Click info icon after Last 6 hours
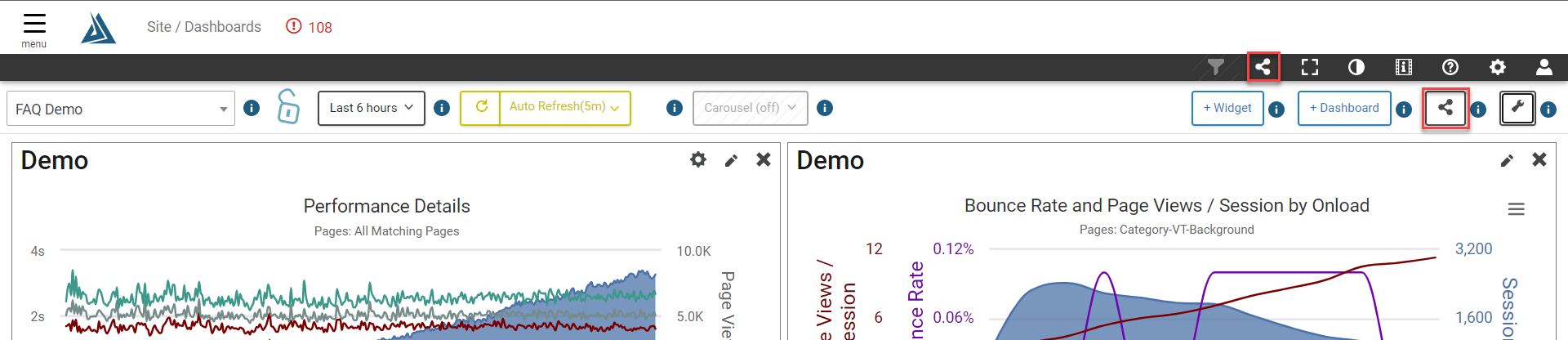Viewport: 1568px width, 340px height. point(442,108)
